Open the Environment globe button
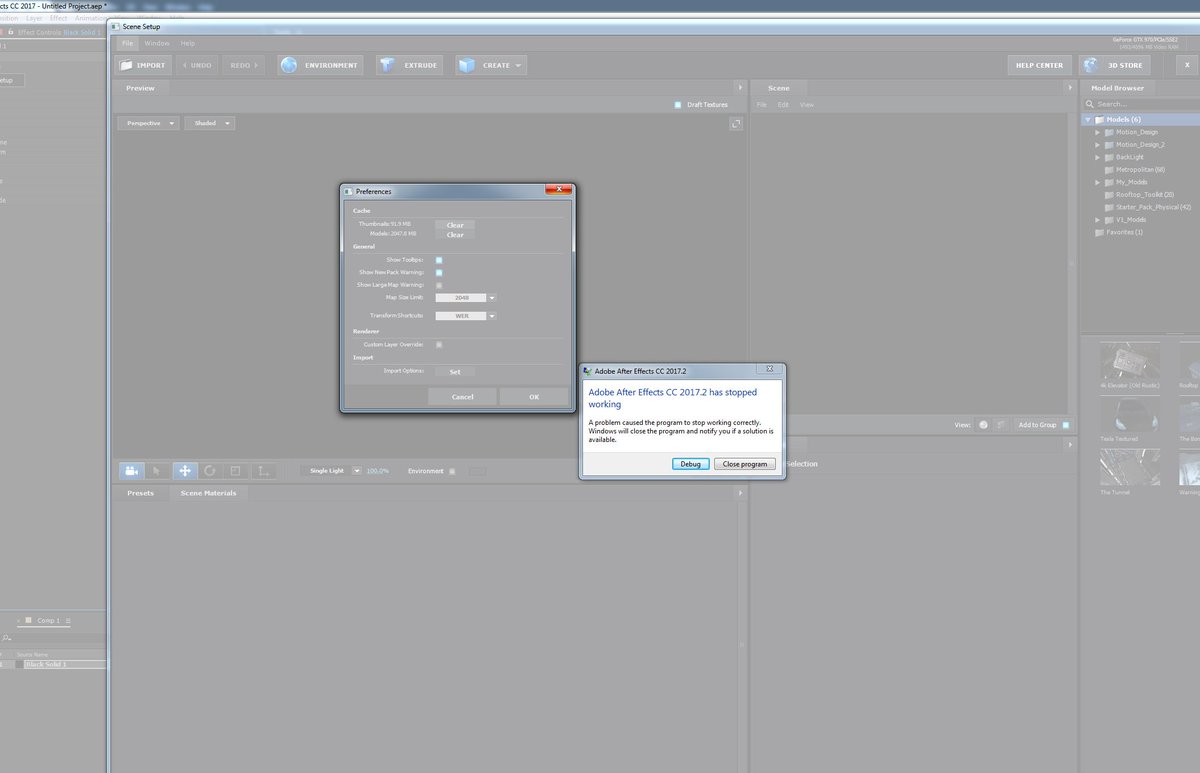1200x773 pixels. [x=320, y=65]
